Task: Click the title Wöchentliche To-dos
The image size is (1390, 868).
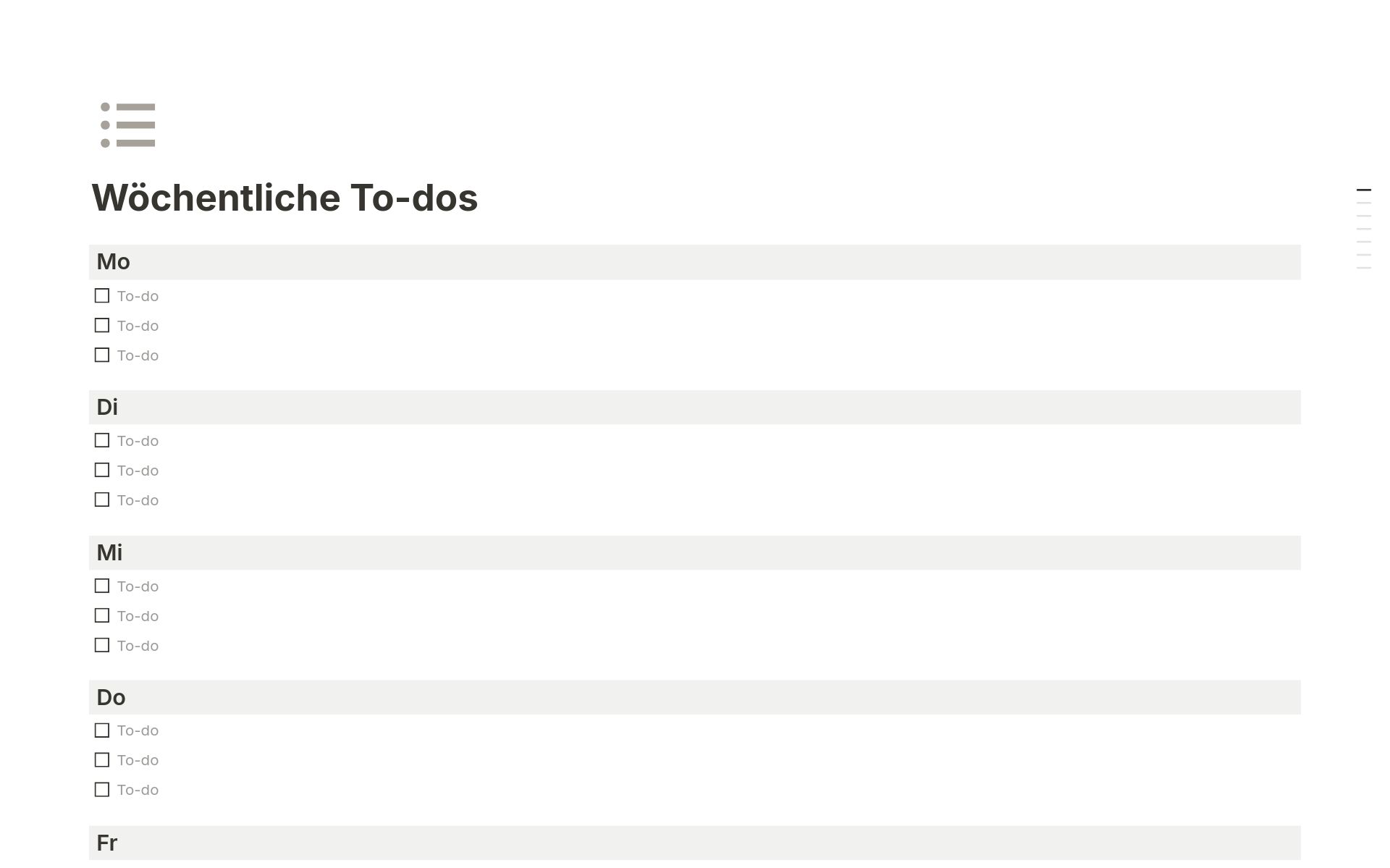Action: pos(284,198)
